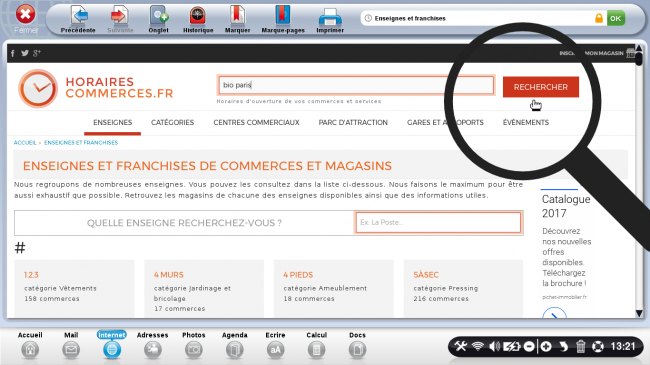Click the blue arrow circle in advertisement
Image resolution: width=650 pixels, height=365 pixels.
(x=554, y=313)
